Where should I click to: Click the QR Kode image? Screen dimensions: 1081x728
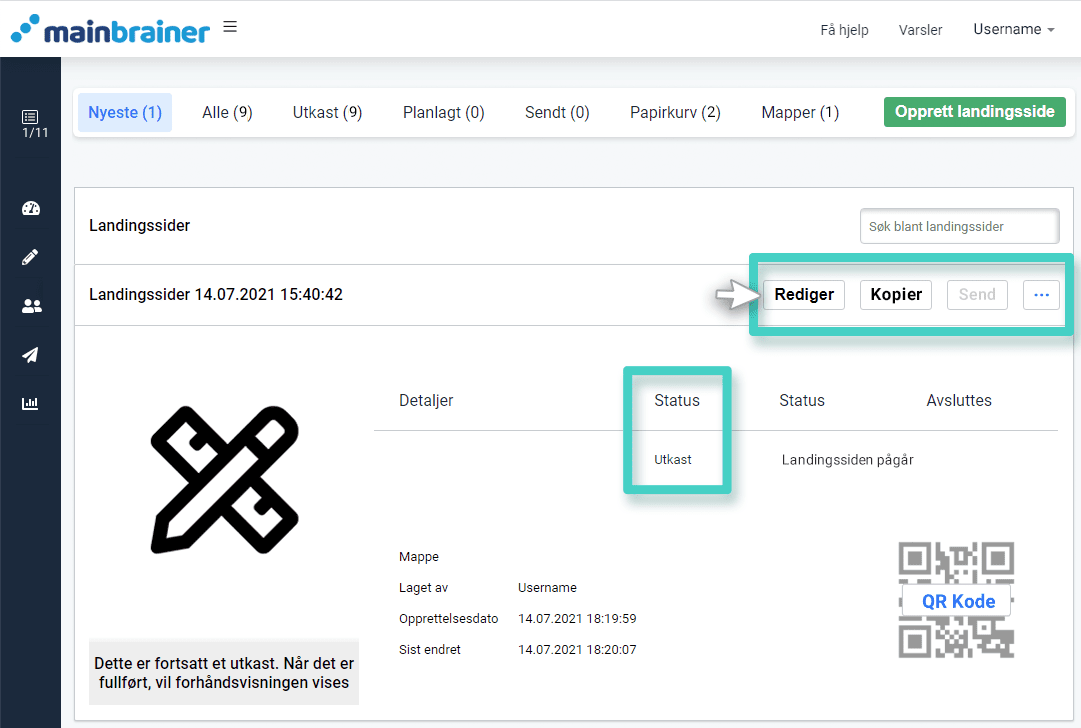(956, 600)
